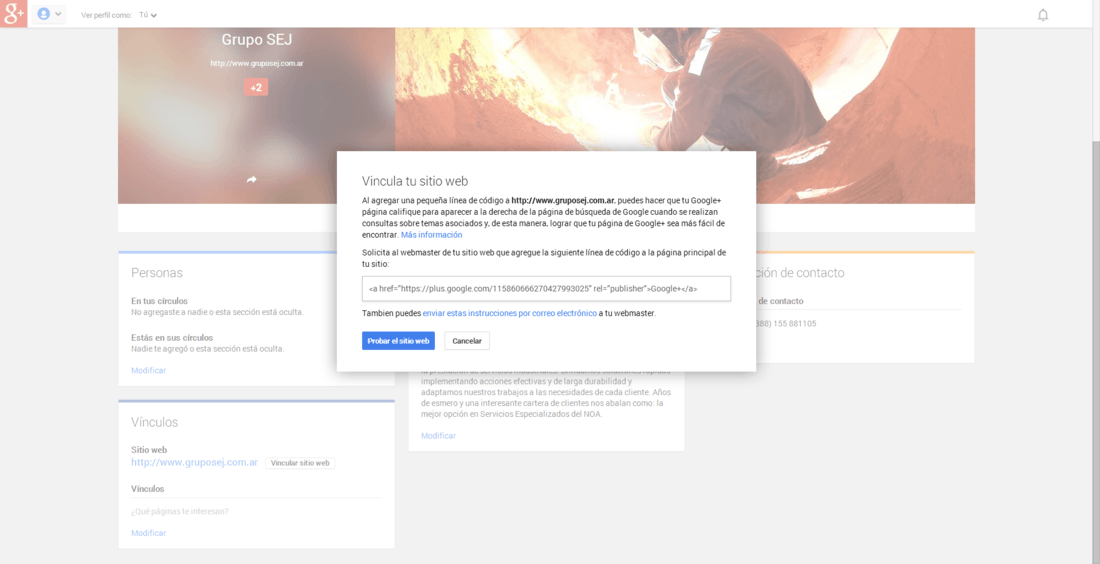Click the 'Grupo SEJ' page title
The height and width of the screenshot is (564, 1100).
[257, 40]
